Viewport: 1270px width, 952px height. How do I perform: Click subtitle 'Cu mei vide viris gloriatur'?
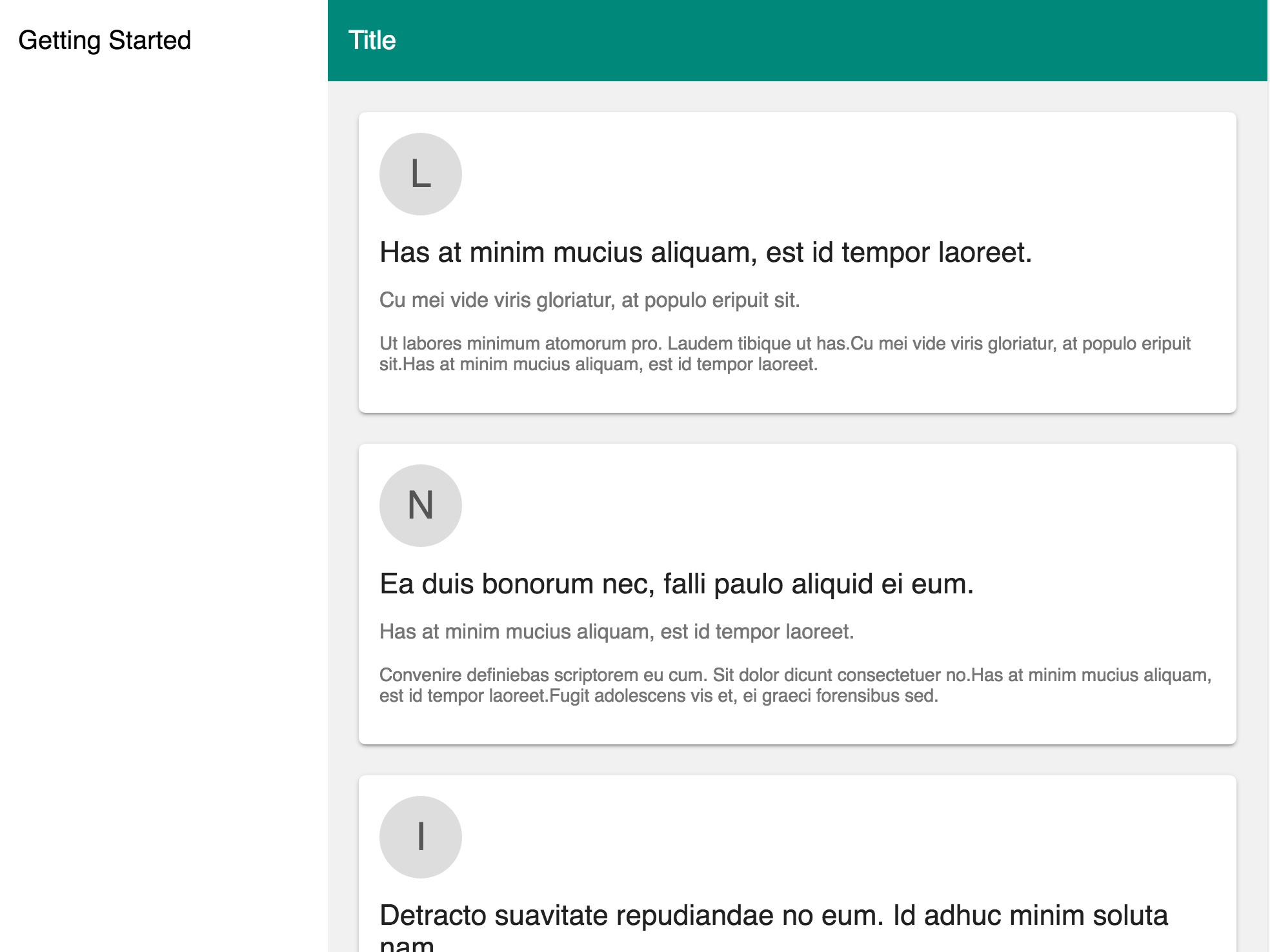tap(589, 300)
